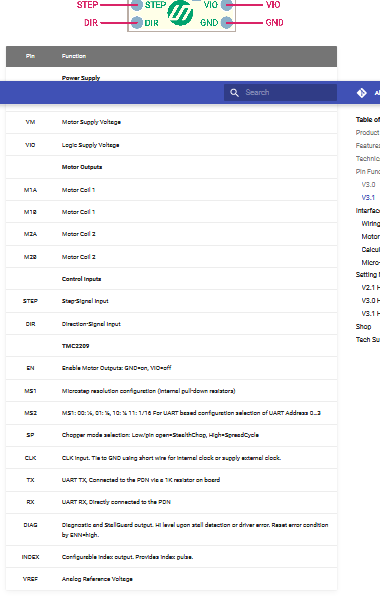Click the Pin column header
Screen dimensions: 380x604
click(x=30, y=56)
